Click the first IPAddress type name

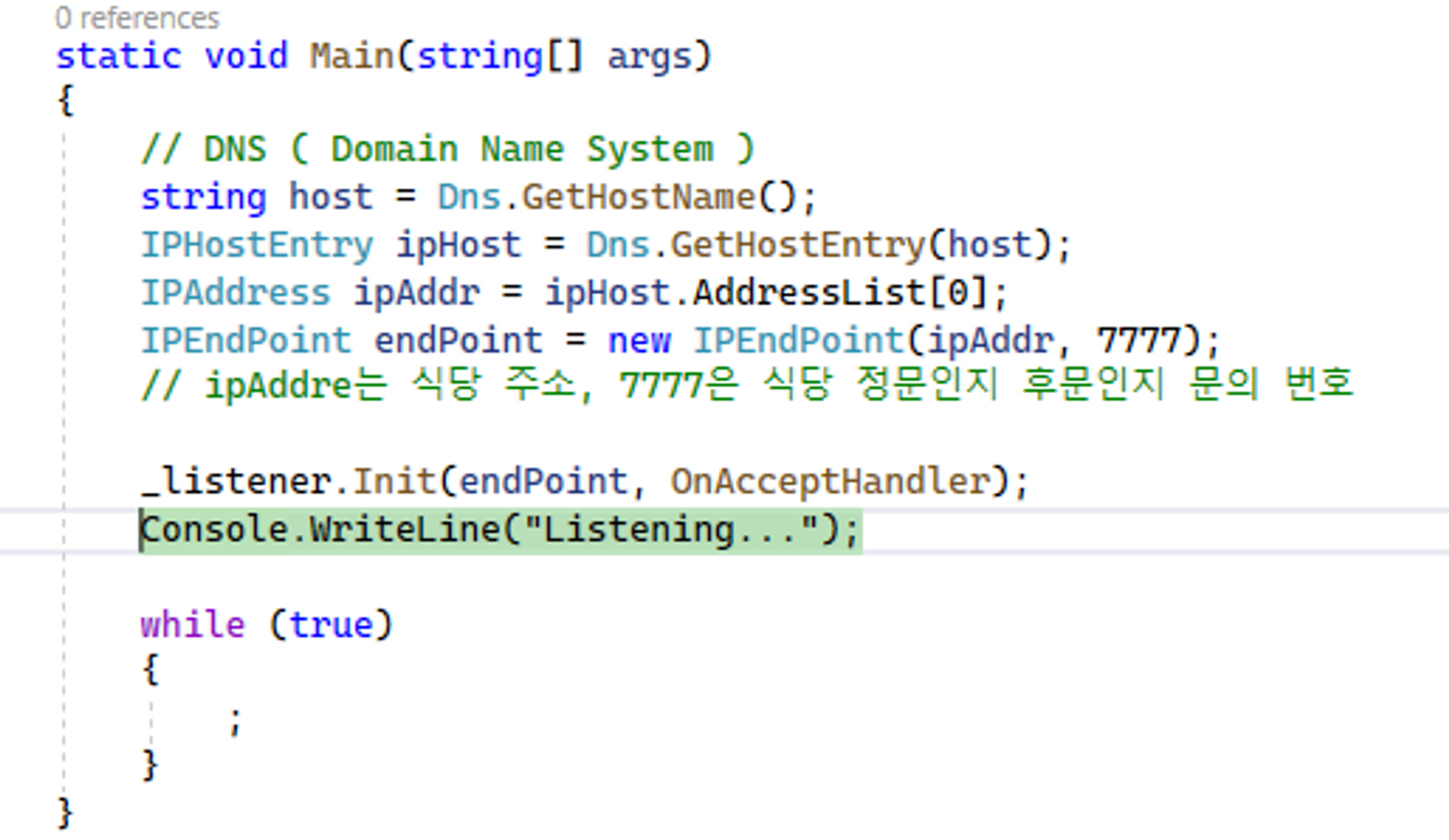[235, 293]
